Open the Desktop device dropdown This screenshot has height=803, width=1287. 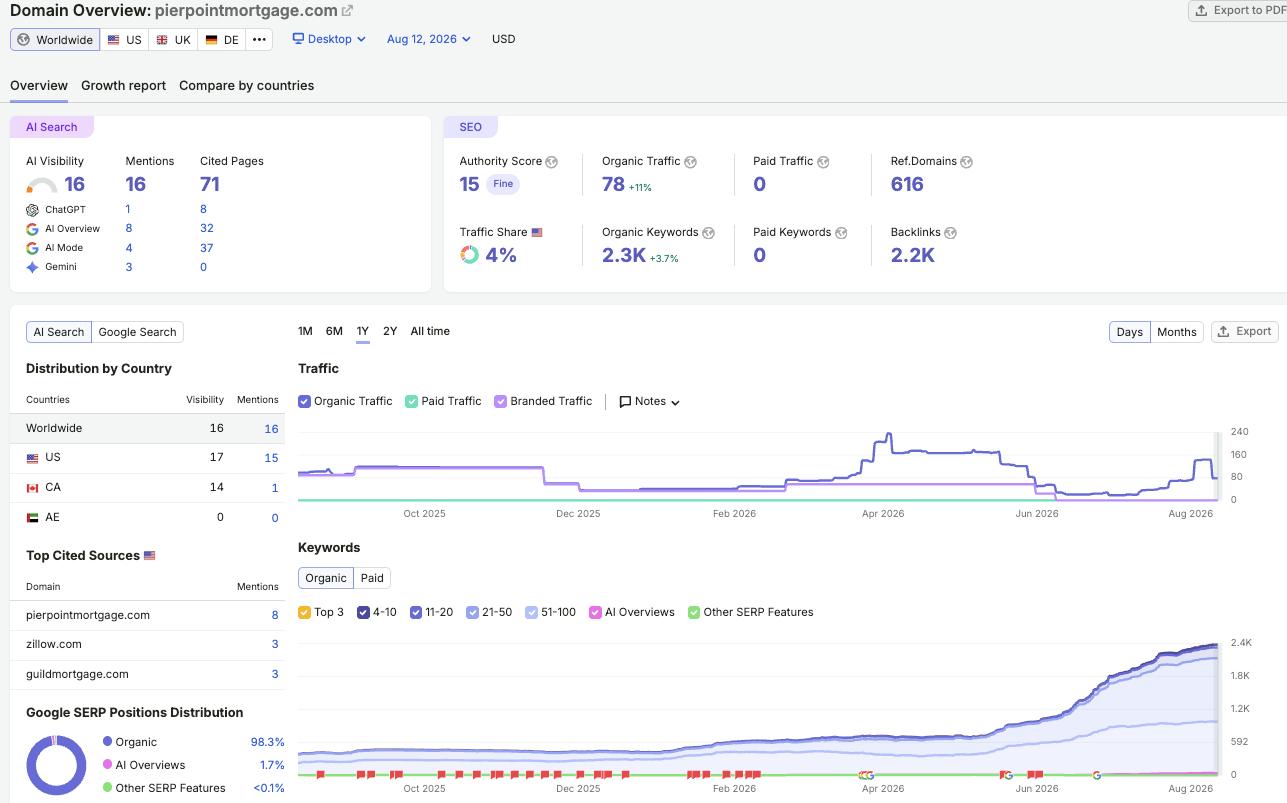(329, 39)
